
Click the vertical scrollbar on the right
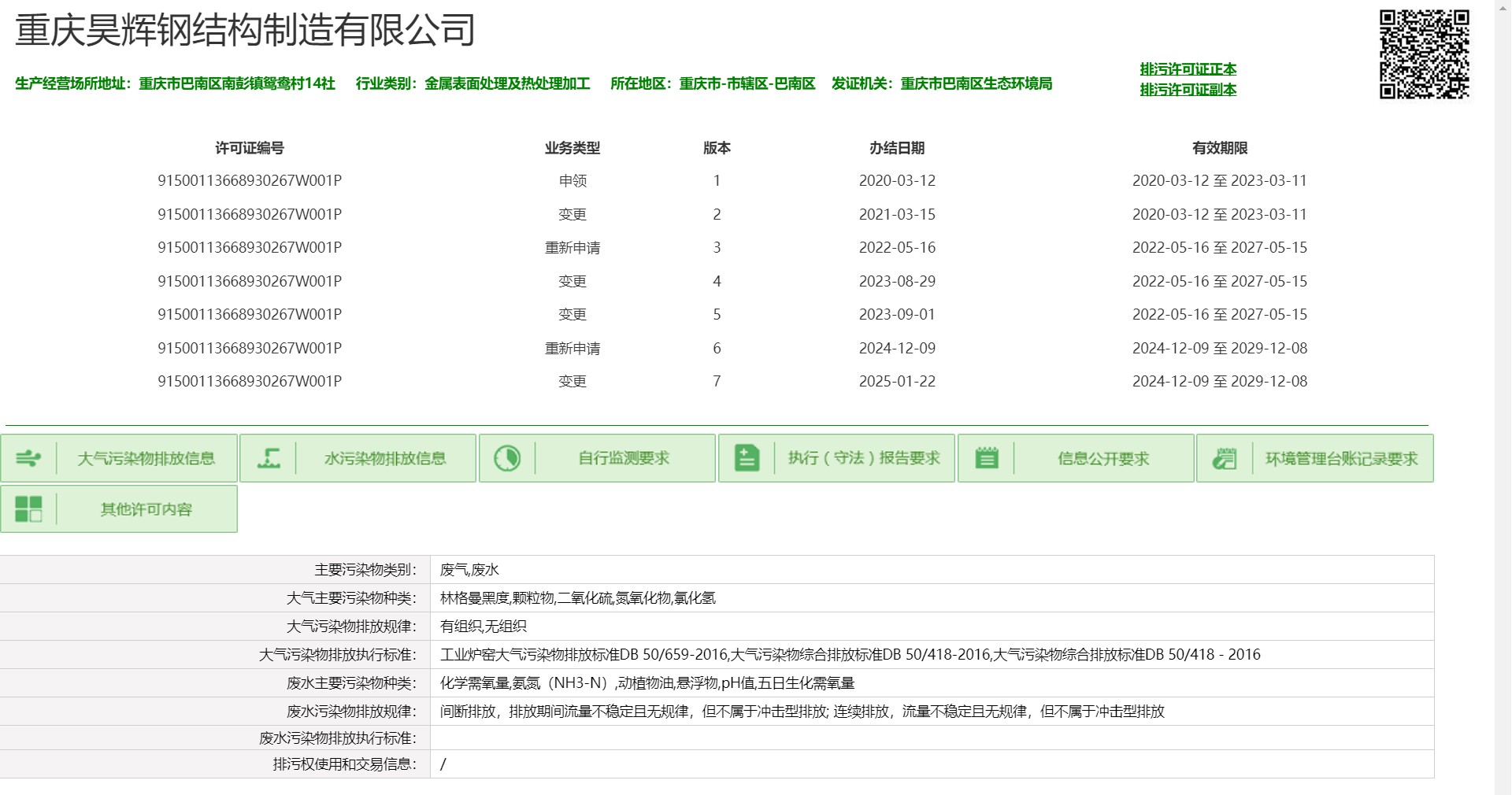pyautogui.click(x=1503, y=394)
